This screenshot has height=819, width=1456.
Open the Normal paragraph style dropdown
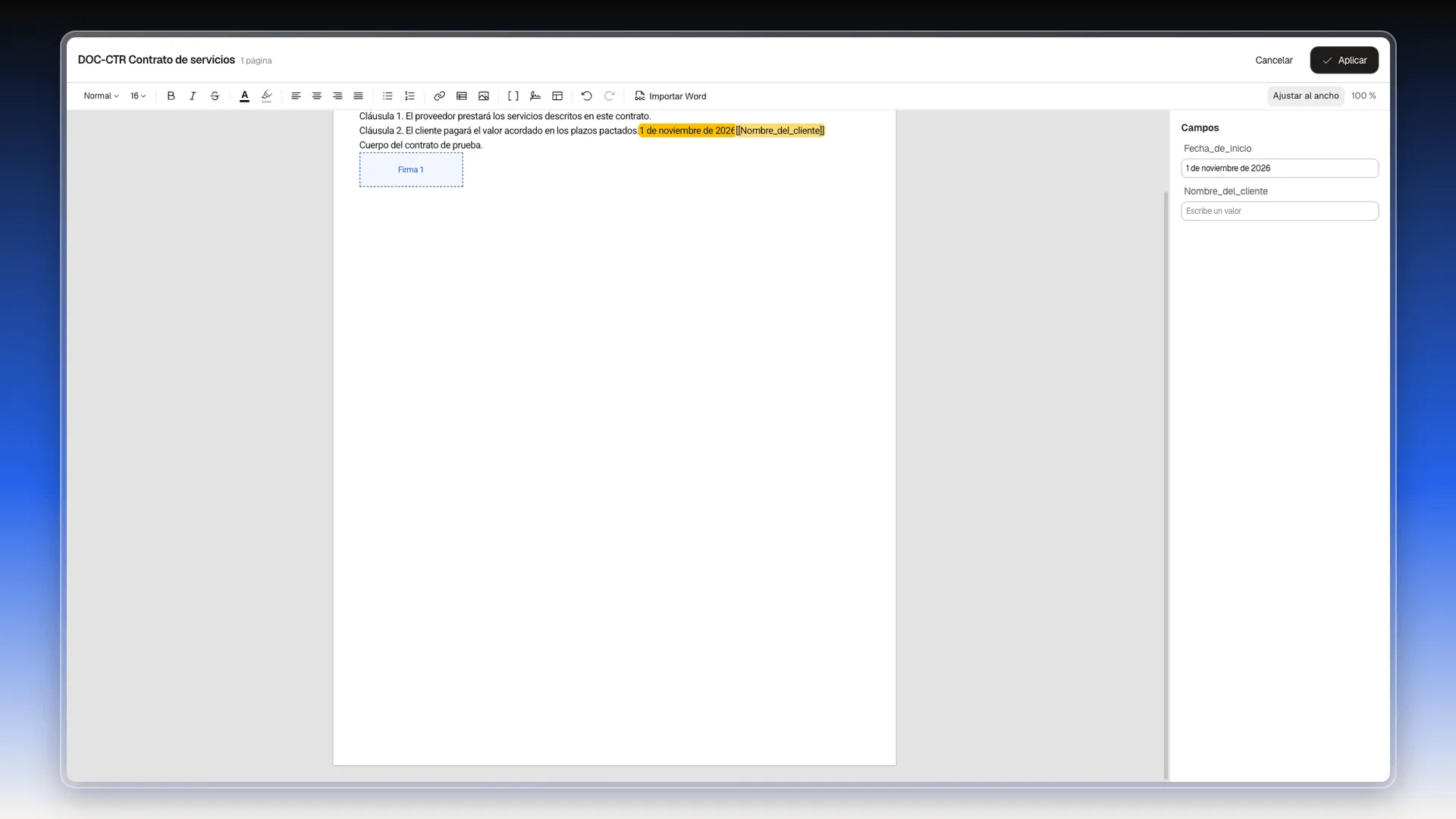101,96
